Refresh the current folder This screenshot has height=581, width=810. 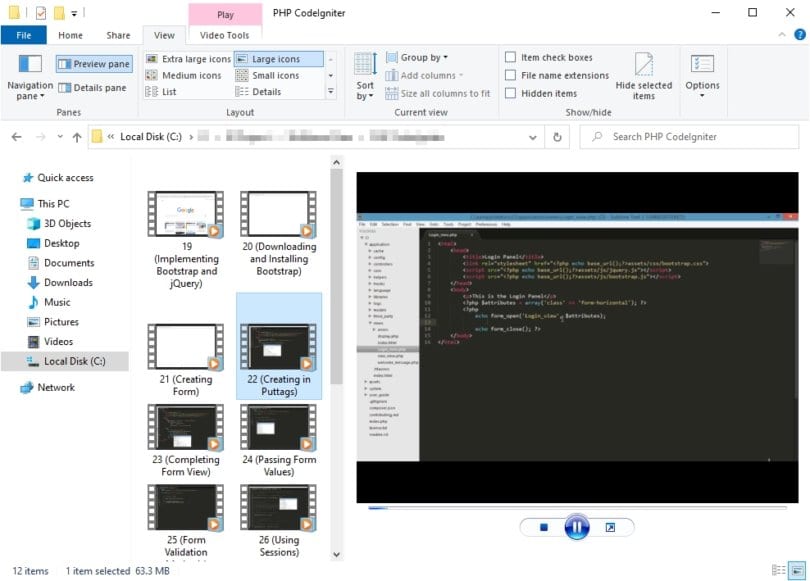tap(558, 137)
